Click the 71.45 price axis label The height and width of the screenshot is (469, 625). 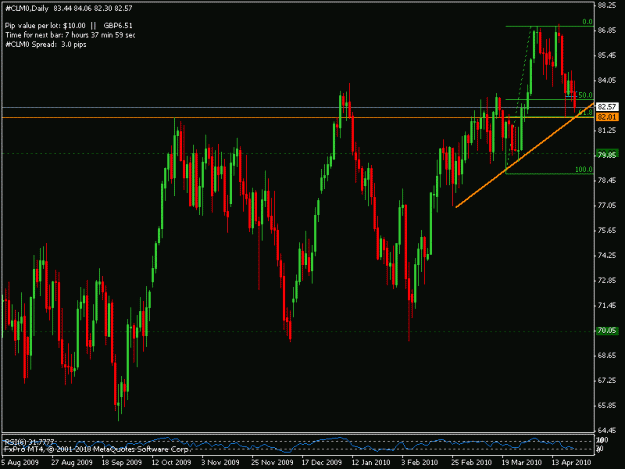point(607,305)
